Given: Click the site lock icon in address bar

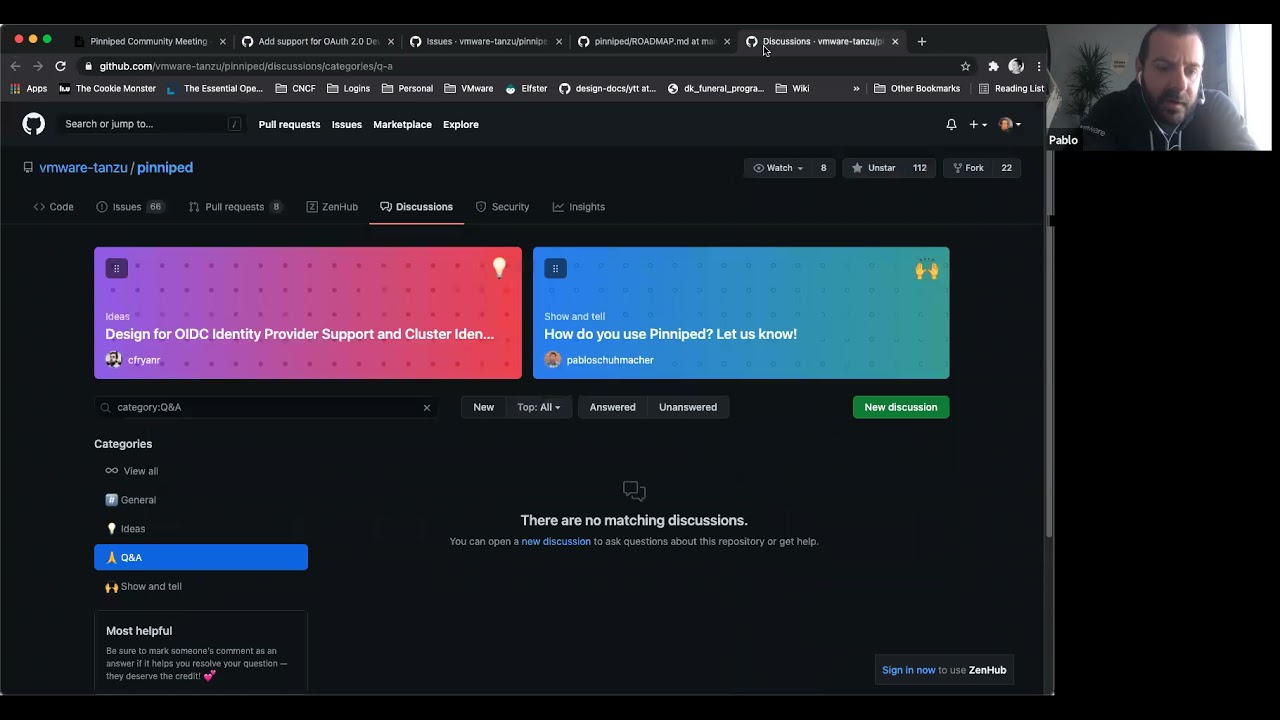Looking at the screenshot, I should [90, 66].
